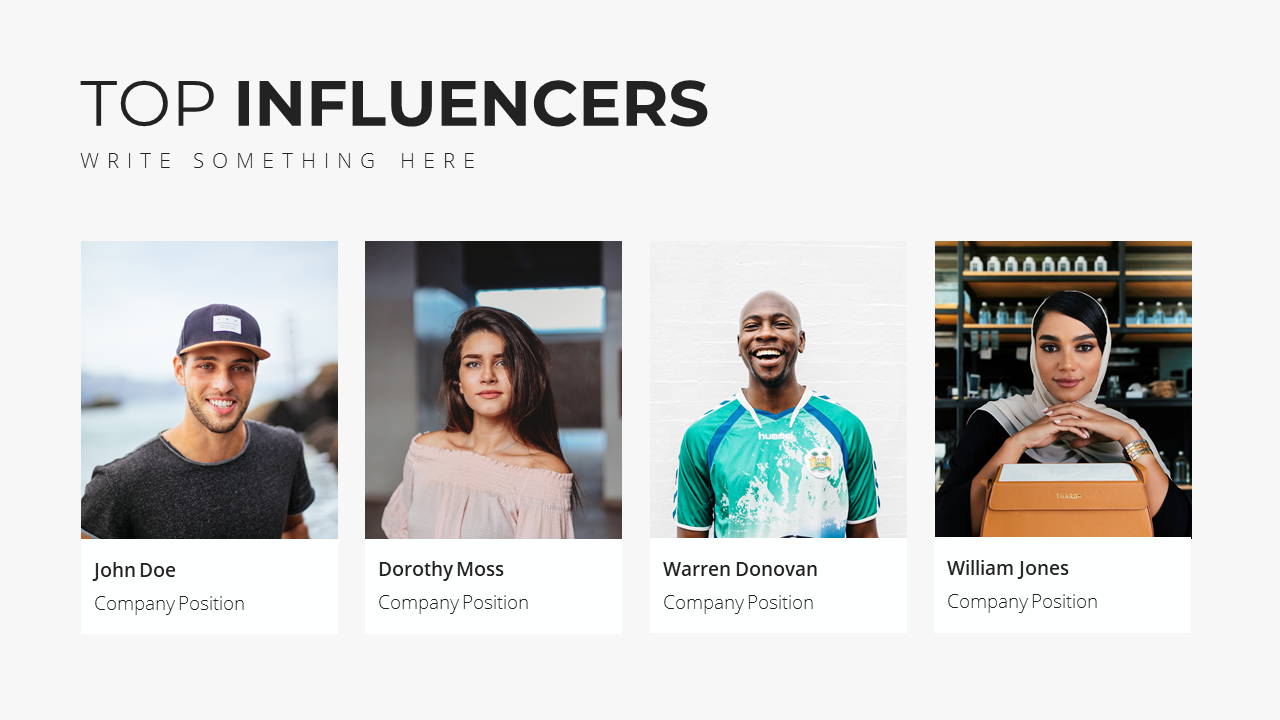Select Company Position under John Doe
The image size is (1280, 720).
(169, 604)
